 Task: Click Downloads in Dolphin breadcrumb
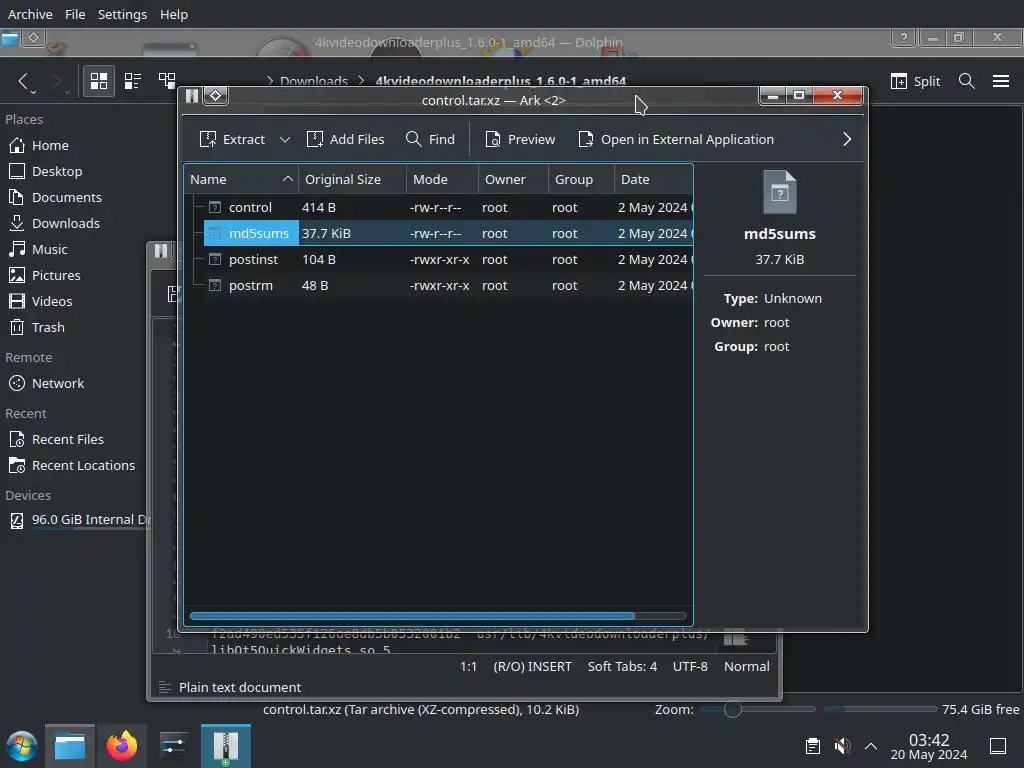(314, 81)
